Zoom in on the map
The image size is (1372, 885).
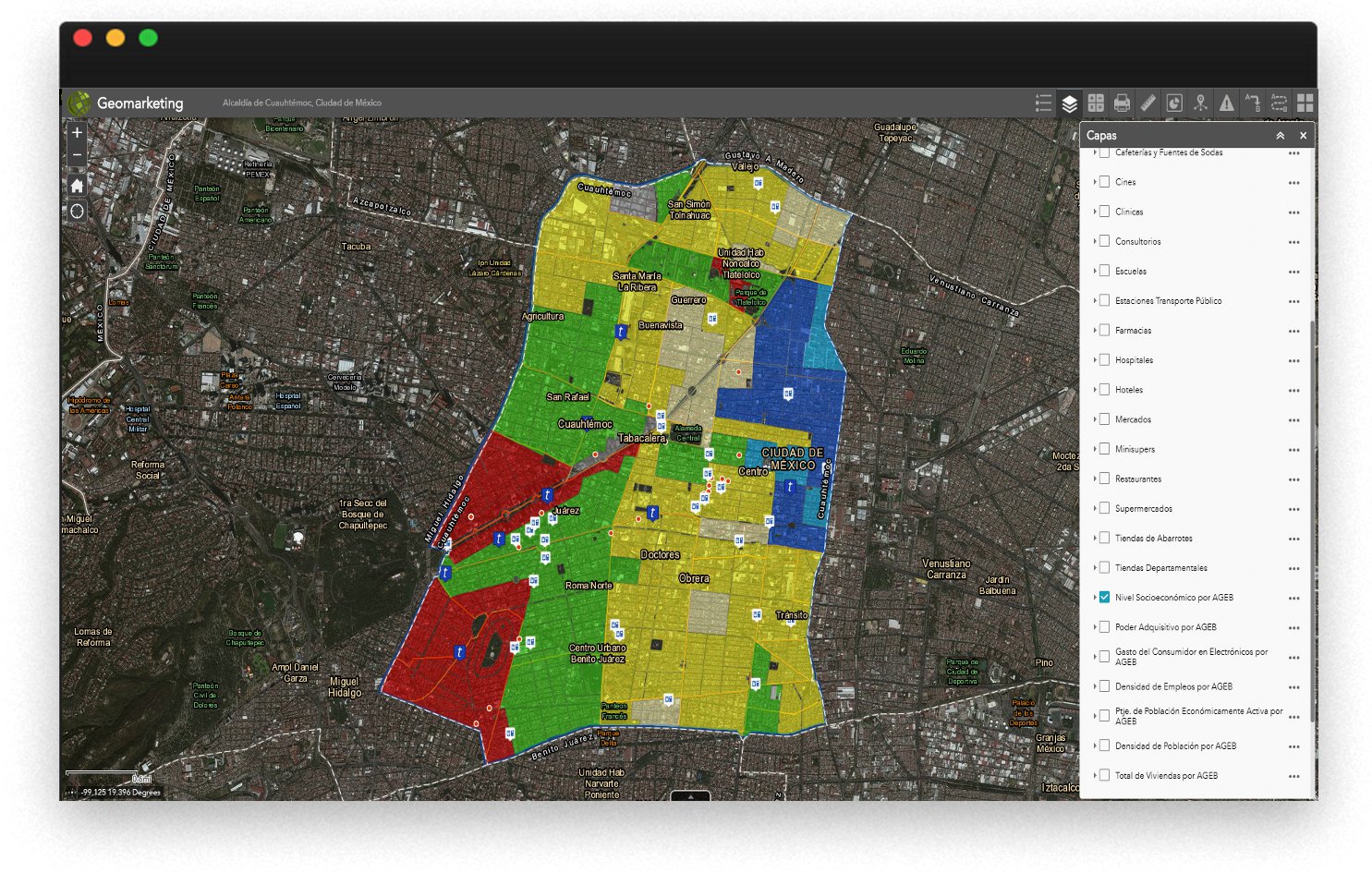pyautogui.click(x=78, y=133)
